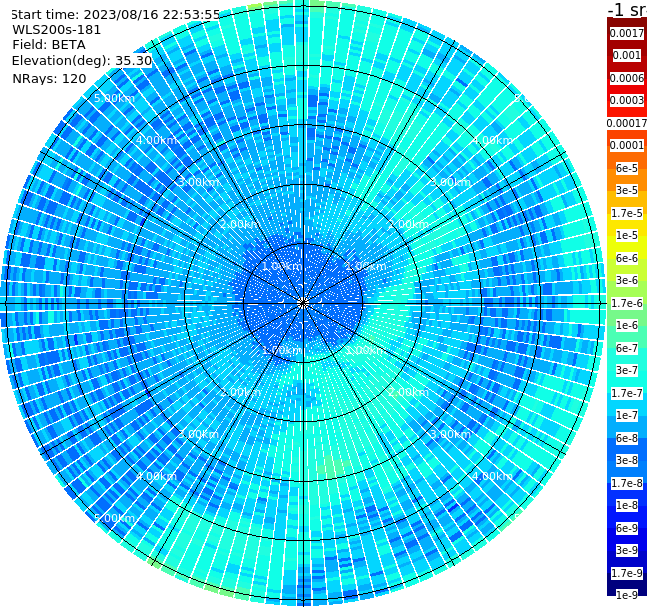The image size is (647, 607).
Task: Click the NRays: 120 label
Action: pyautogui.click(x=49, y=78)
